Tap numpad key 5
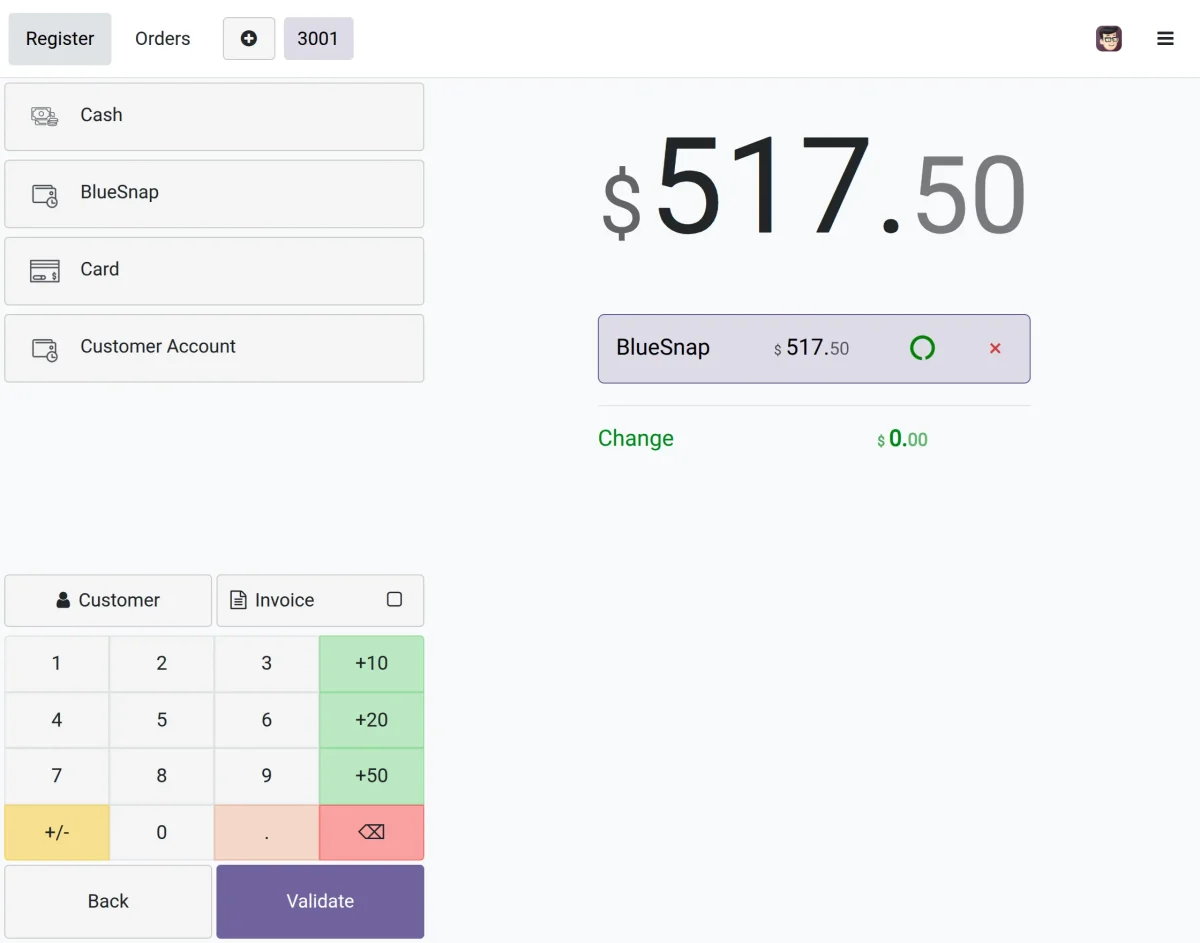The width and height of the screenshot is (1200, 943). 162,720
